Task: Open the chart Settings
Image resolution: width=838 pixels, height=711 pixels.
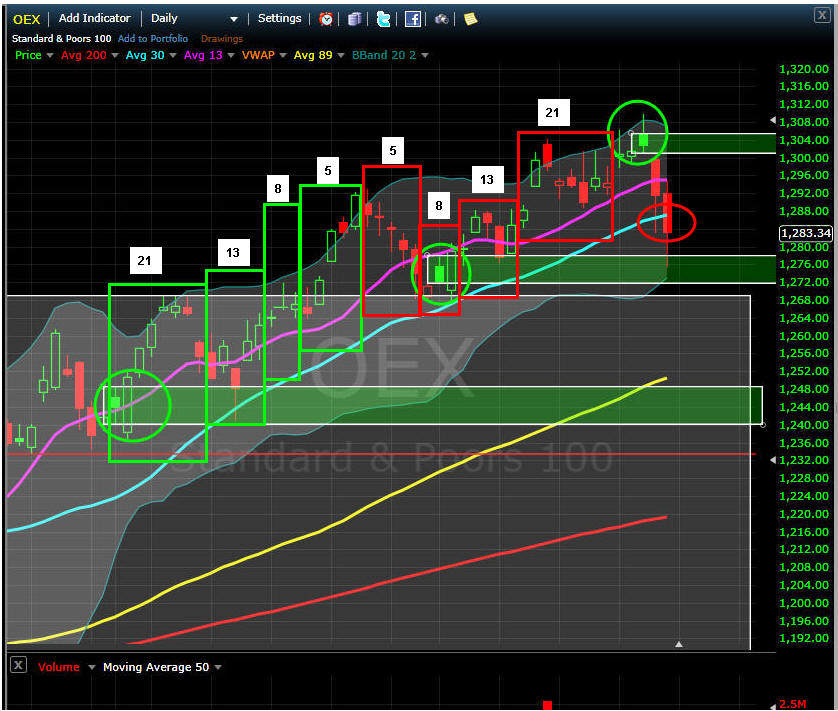Action: click(280, 18)
